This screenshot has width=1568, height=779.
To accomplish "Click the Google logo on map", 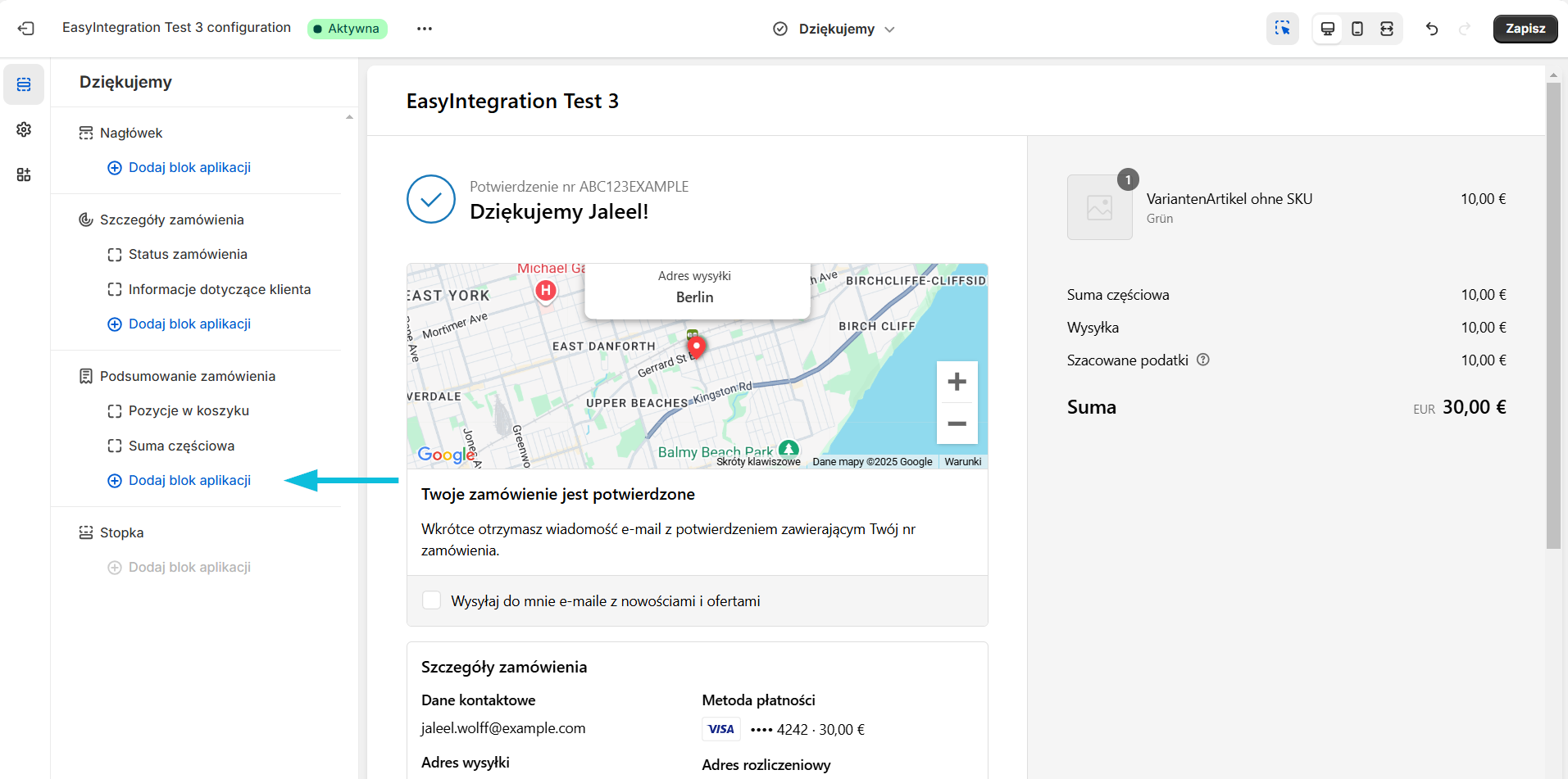I will coord(445,455).
